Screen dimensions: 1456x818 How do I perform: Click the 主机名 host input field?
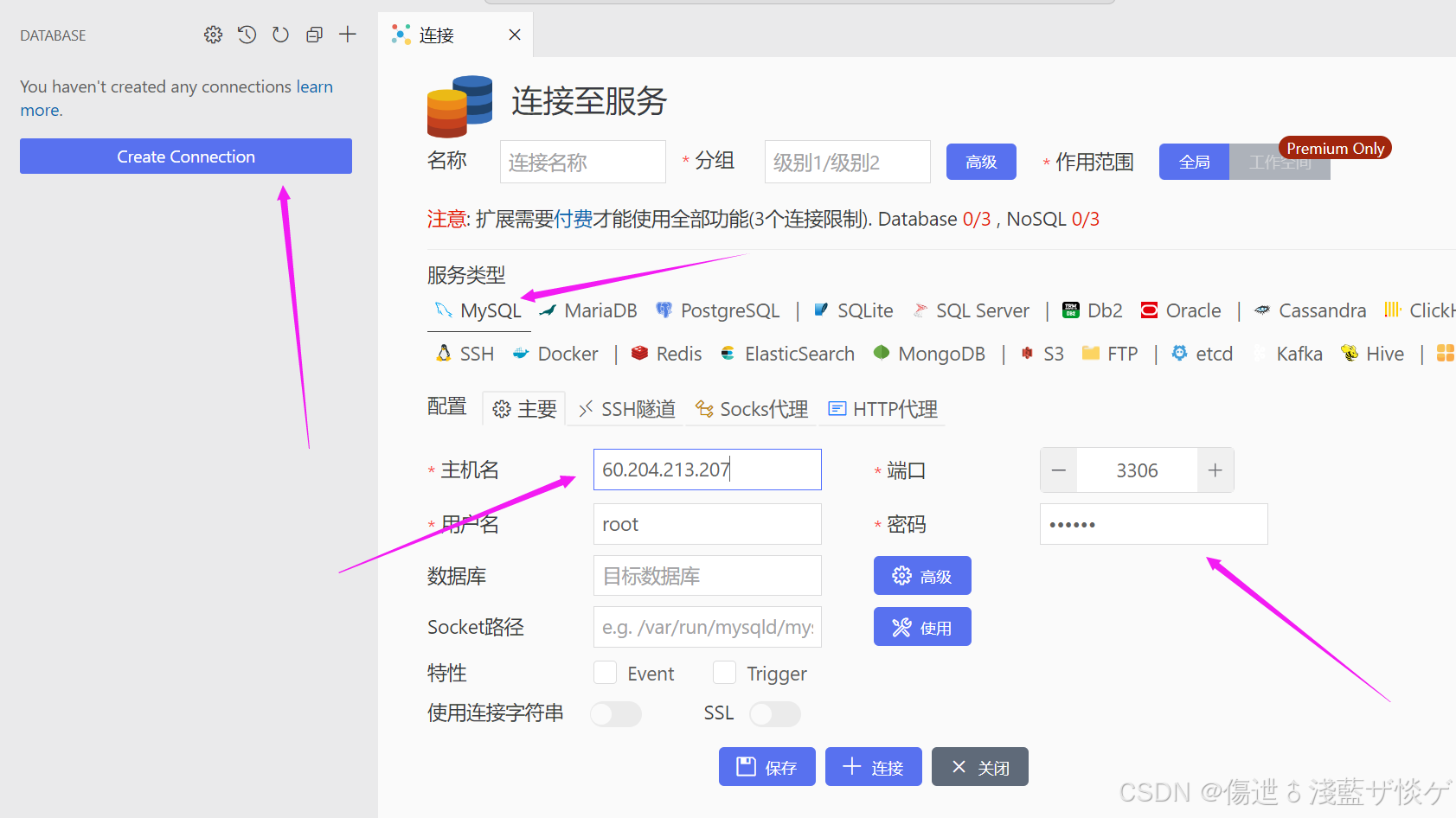coord(708,470)
